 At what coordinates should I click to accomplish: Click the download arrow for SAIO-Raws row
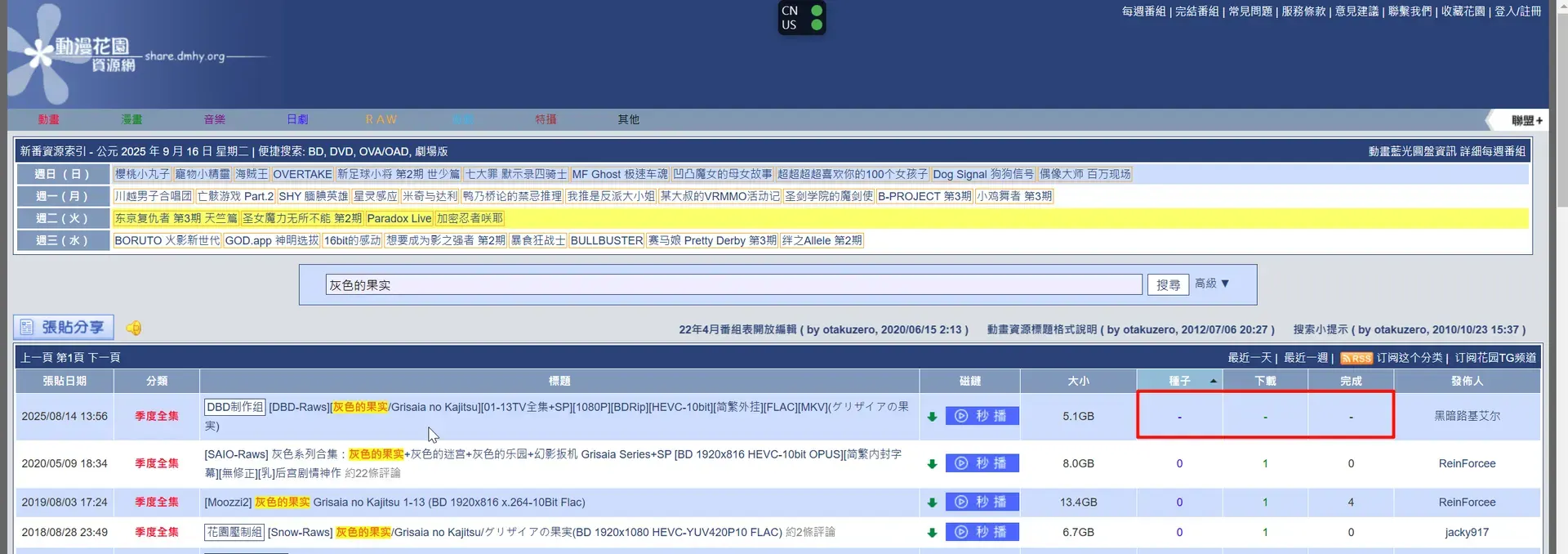click(x=932, y=464)
